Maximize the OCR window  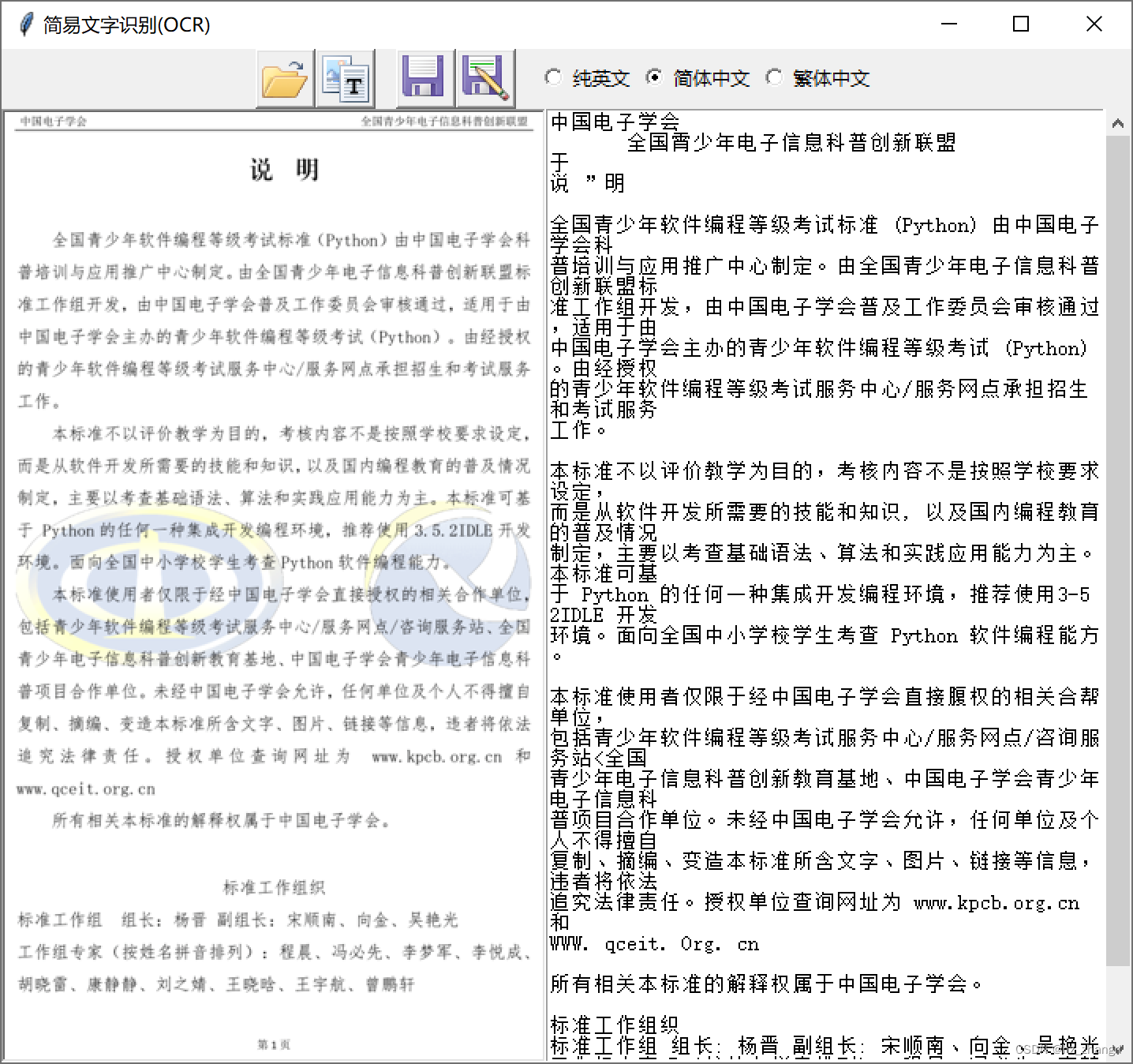pos(1021,24)
